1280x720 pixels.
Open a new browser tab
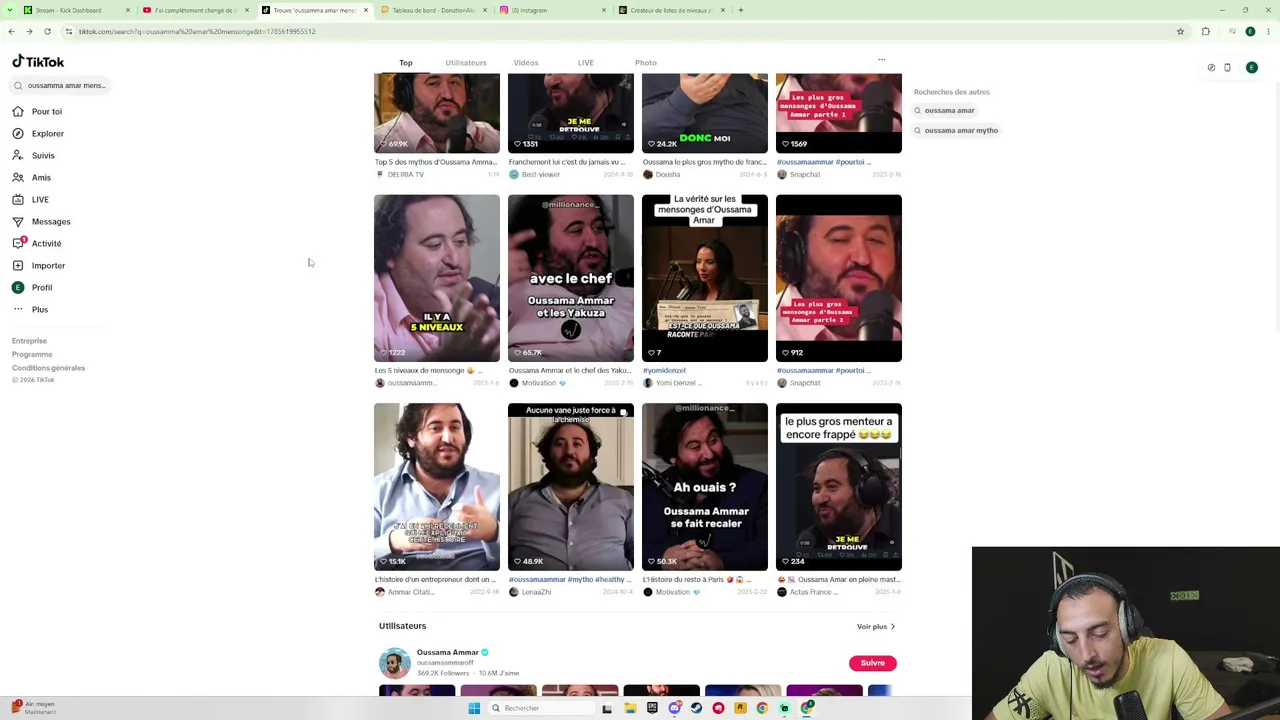[x=740, y=10]
